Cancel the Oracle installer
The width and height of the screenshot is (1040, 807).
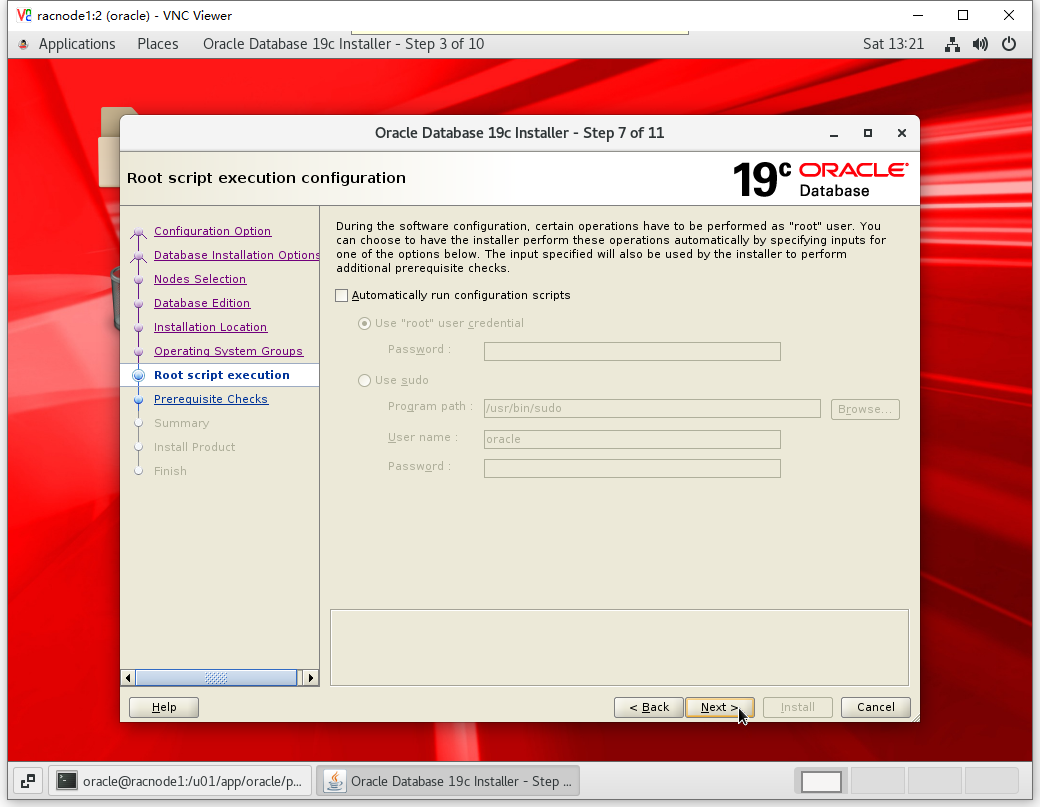coord(875,707)
